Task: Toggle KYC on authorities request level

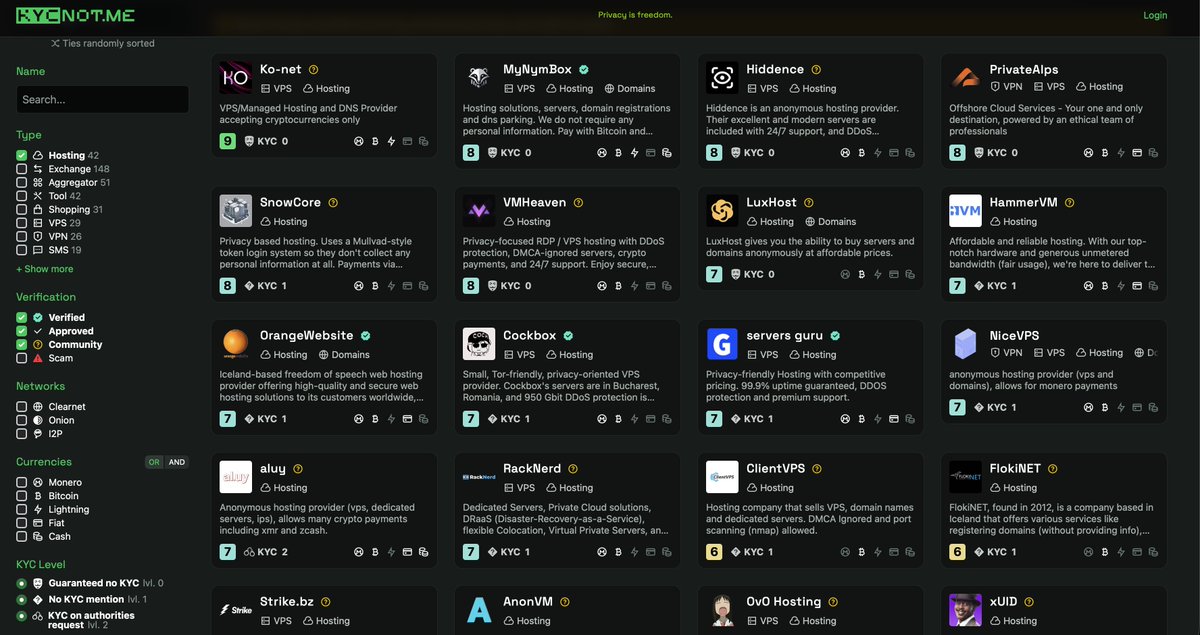Action: click(21, 616)
